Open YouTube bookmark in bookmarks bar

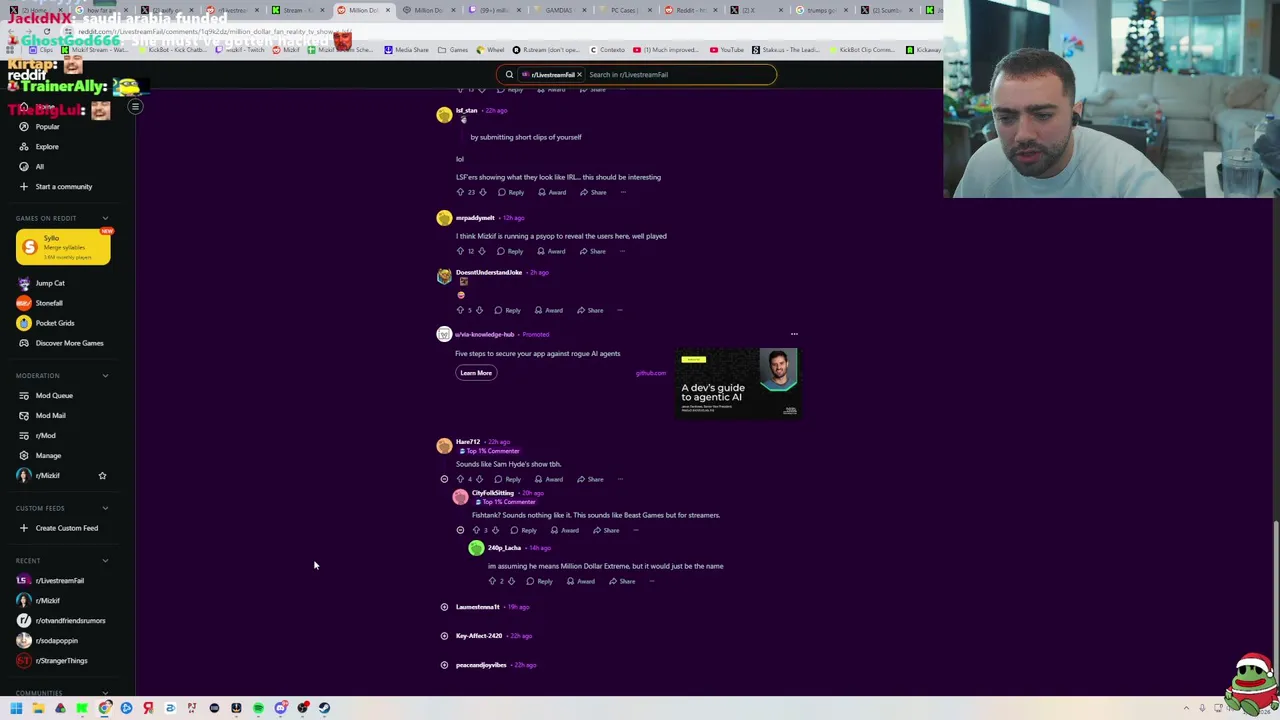click(x=727, y=50)
